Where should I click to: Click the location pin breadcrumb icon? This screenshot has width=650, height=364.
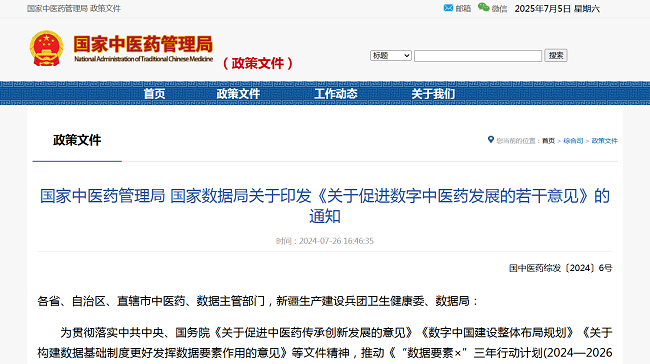[491, 140]
